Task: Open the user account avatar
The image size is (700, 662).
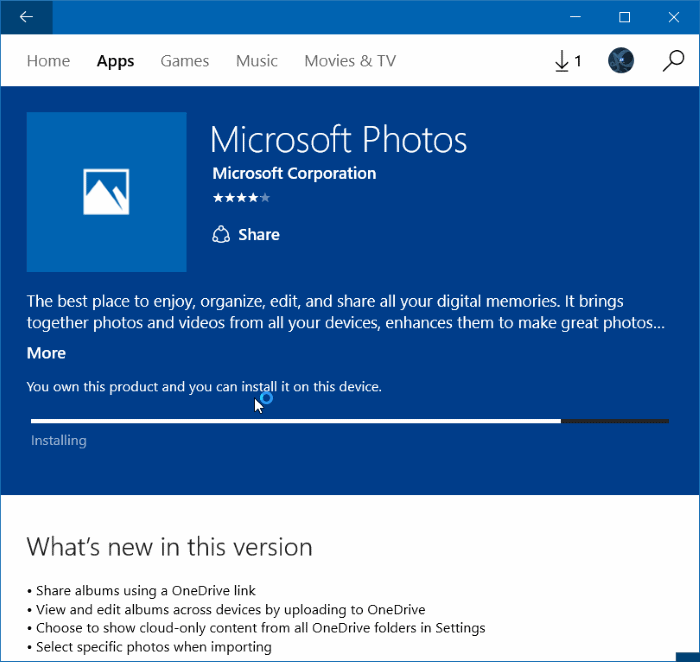Action: 621,60
